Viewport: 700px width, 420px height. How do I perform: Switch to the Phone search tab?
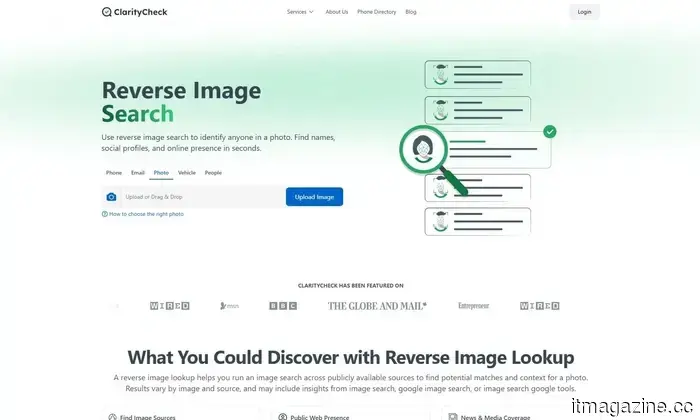pyautogui.click(x=114, y=173)
